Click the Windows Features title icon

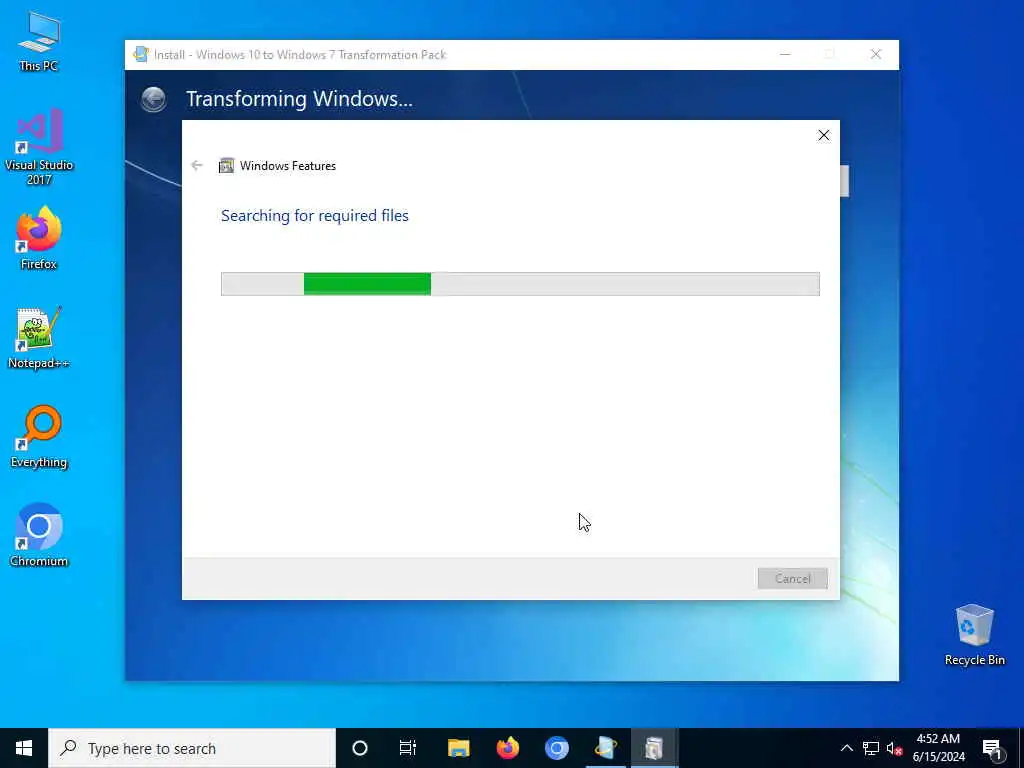226,165
